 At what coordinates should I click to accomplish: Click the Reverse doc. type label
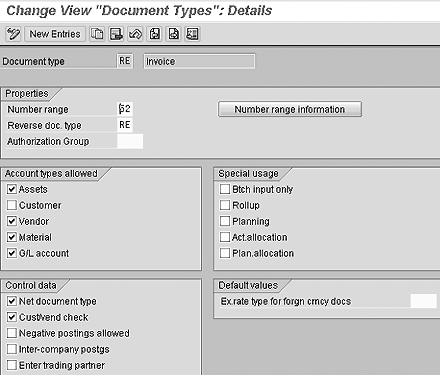point(44,126)
